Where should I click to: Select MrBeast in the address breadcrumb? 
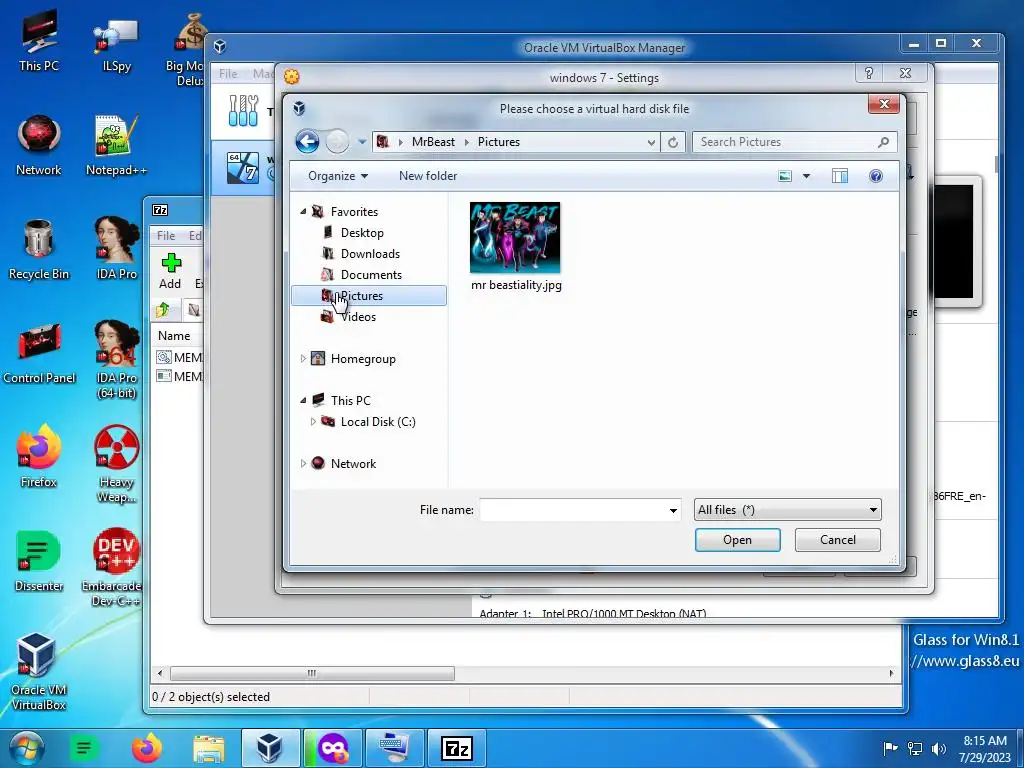(x=433, y=142)
